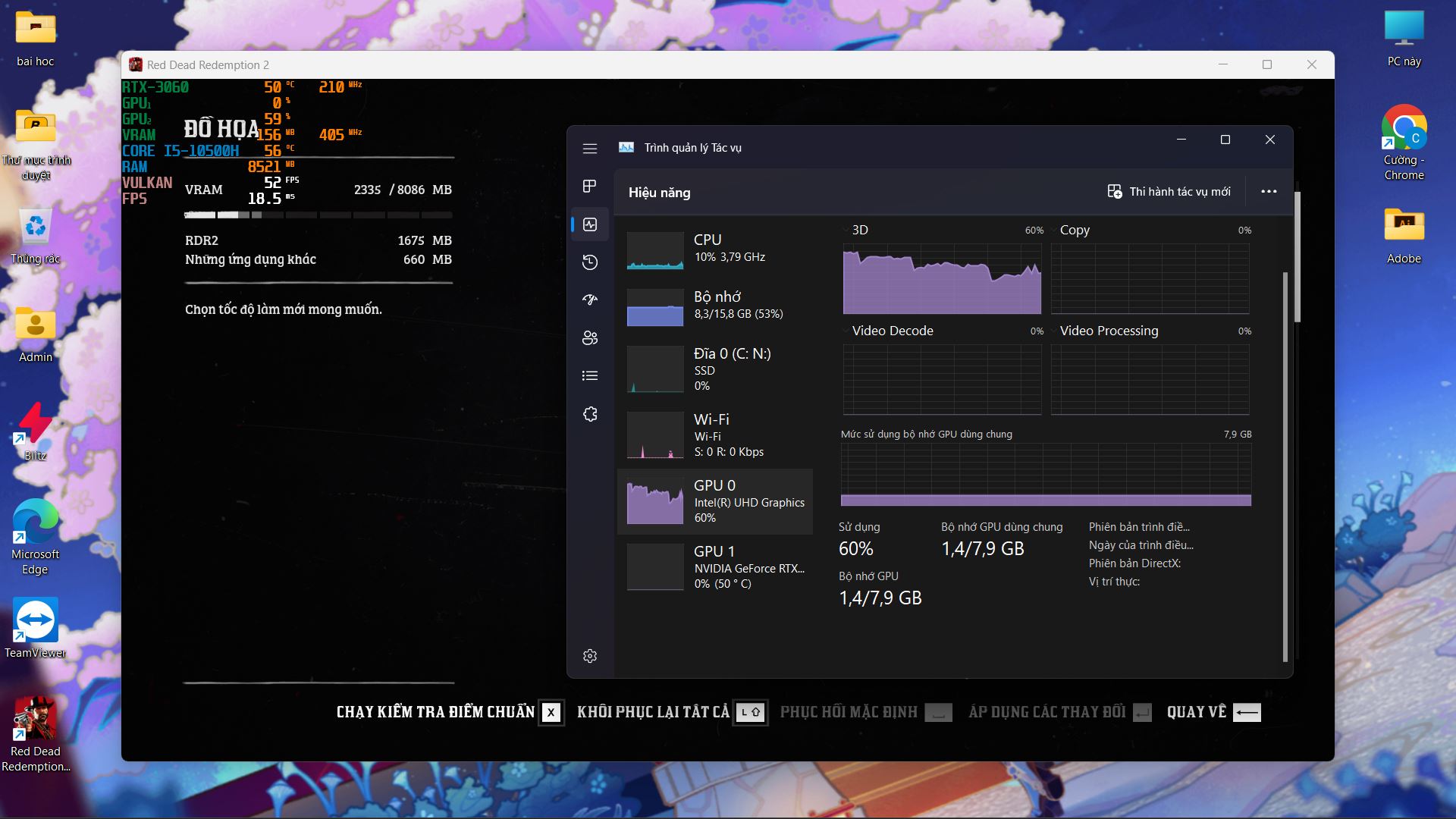Select the Wi-Fi performance item
The width and height of the screenshot is (1456, 819).
pyautogui.click(x=715, y=435)
